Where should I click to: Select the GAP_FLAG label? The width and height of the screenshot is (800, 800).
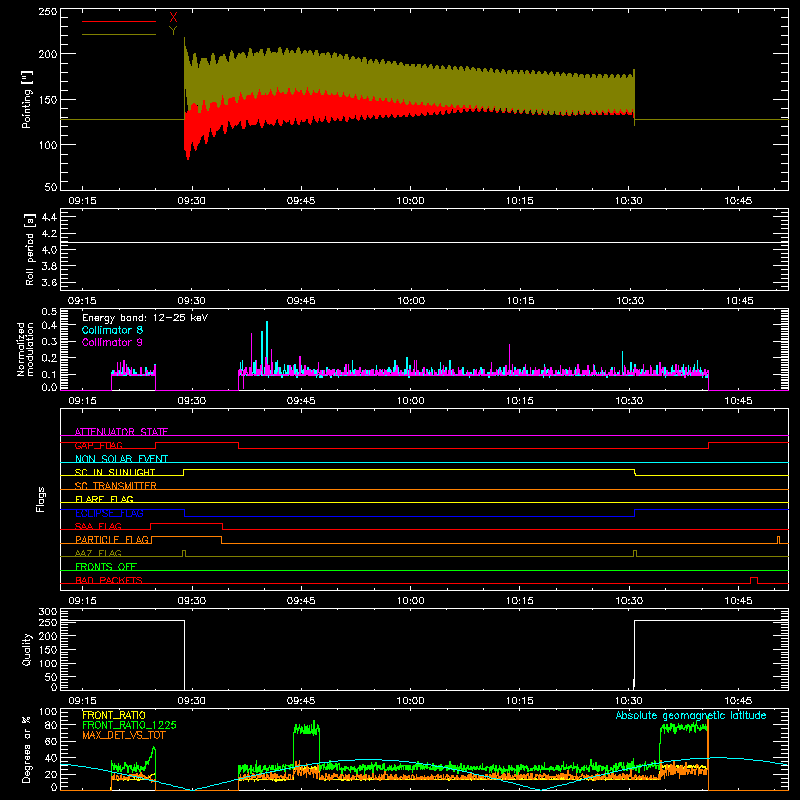coord(98,445)
